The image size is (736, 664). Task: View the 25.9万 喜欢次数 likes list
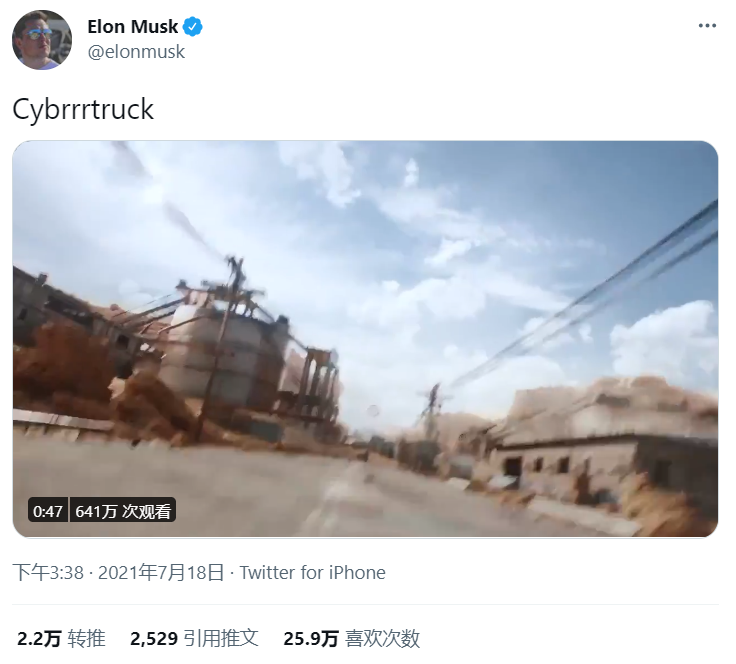click(x=352, y=639)
